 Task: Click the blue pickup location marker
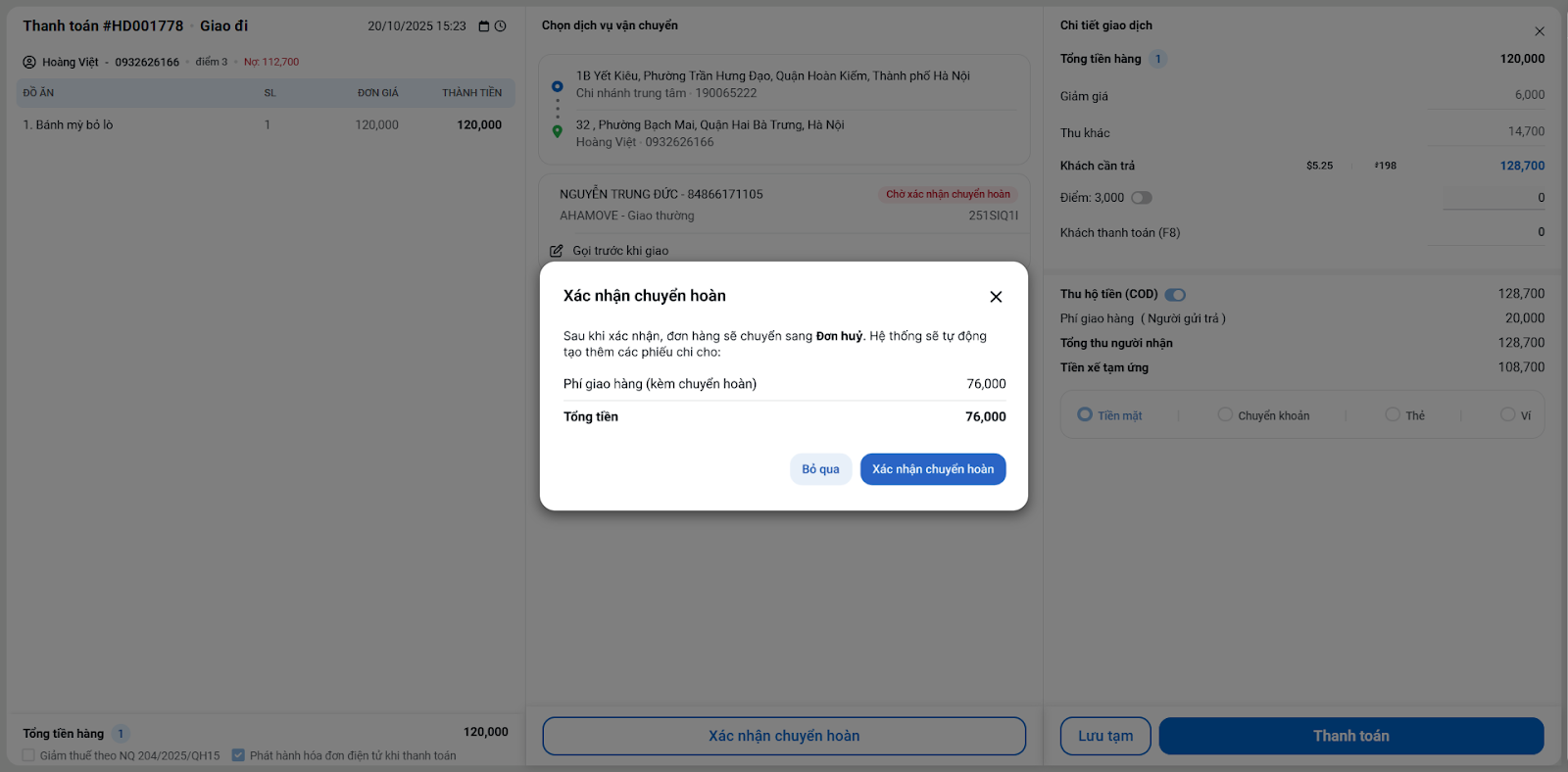coord(558,86)
